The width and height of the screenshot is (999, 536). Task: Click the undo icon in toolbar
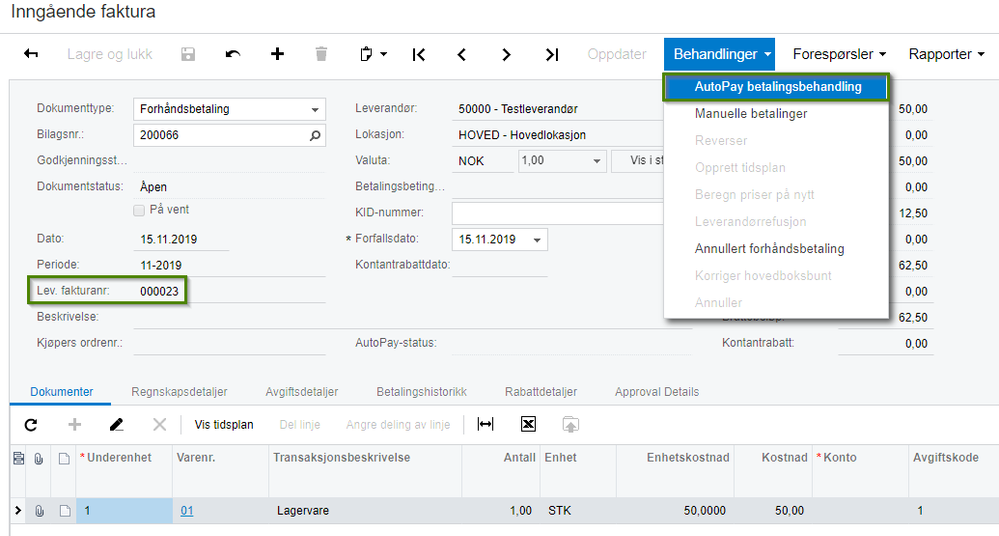(233, 54)
